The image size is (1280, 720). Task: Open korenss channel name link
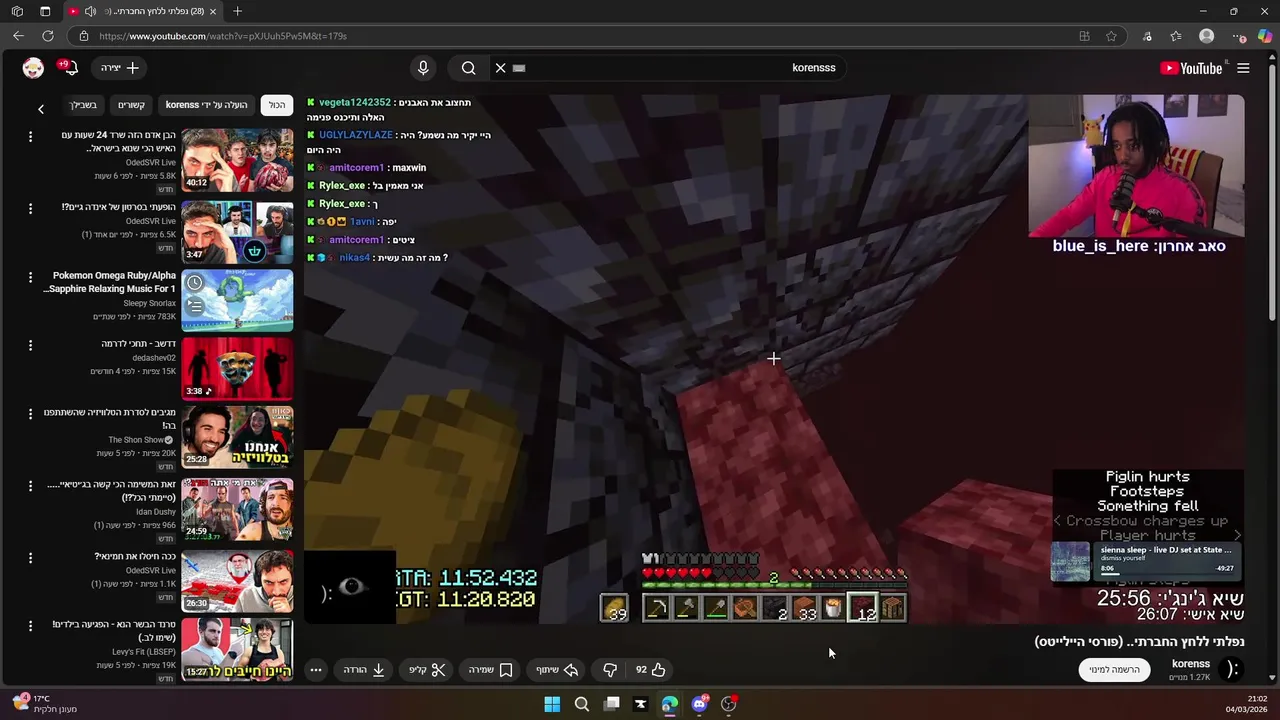coord(1191,664)
